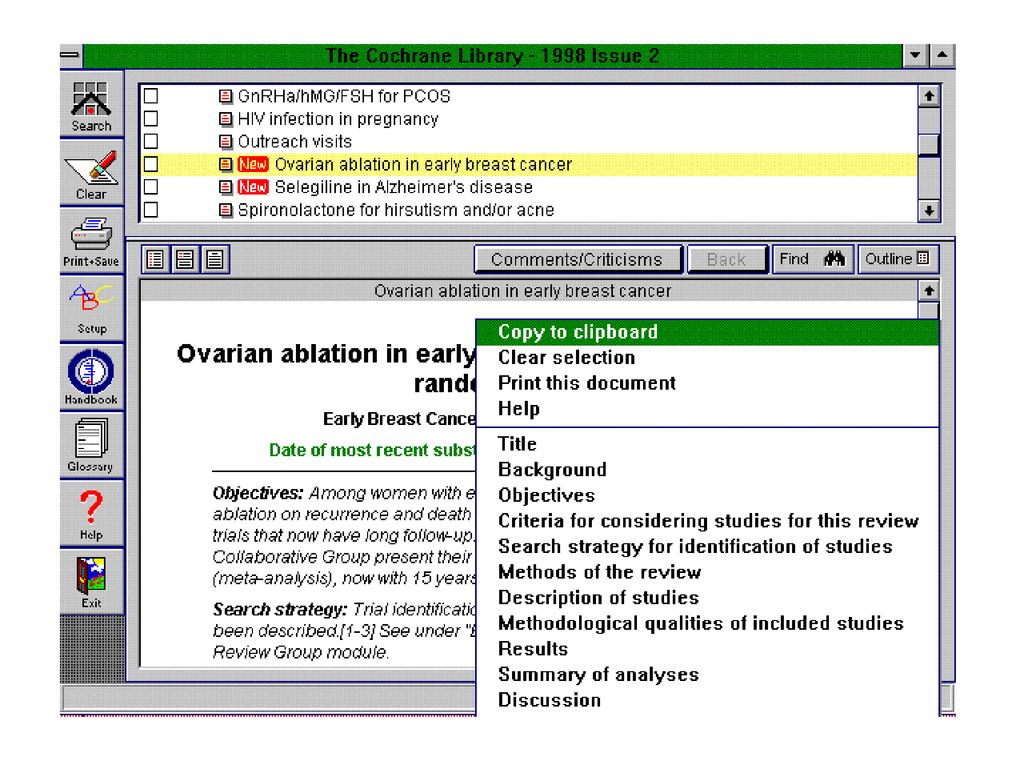Image resolution: width=1024 pixels, height=768 pixels.
Task: Go to Description of studies
Action: 707,598
